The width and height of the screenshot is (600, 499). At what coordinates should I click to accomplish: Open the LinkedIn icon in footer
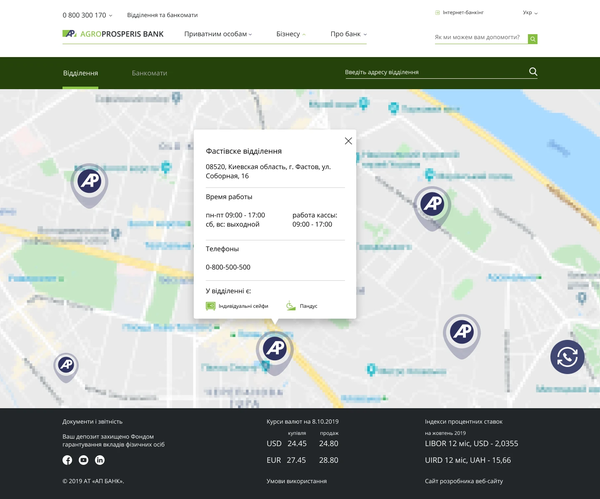100,460
